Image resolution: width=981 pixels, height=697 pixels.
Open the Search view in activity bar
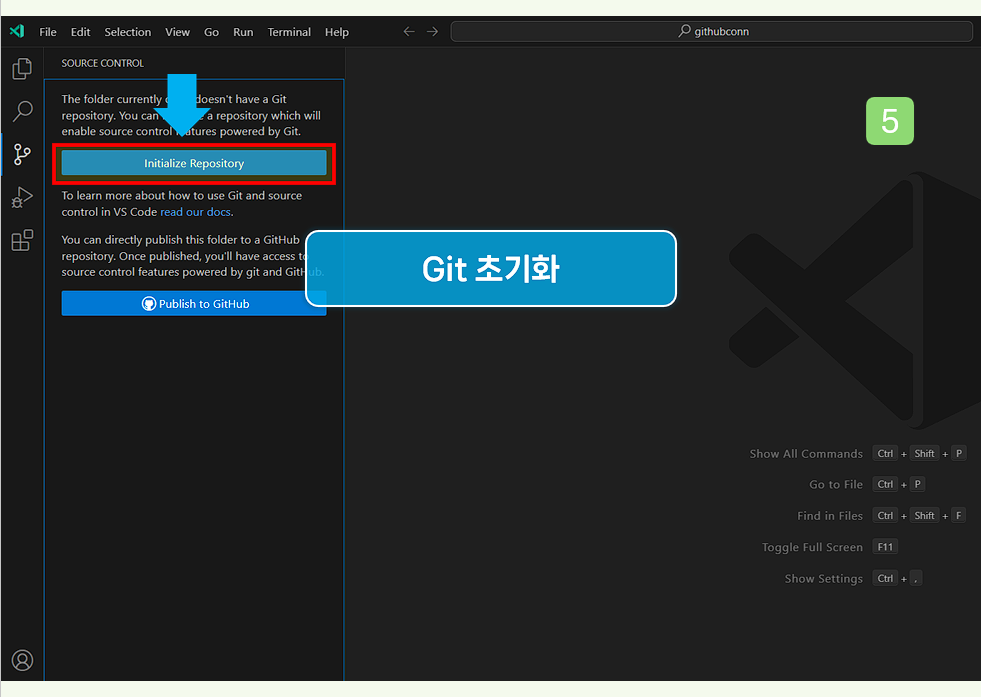pyautogui.click(x=22, y=111)
